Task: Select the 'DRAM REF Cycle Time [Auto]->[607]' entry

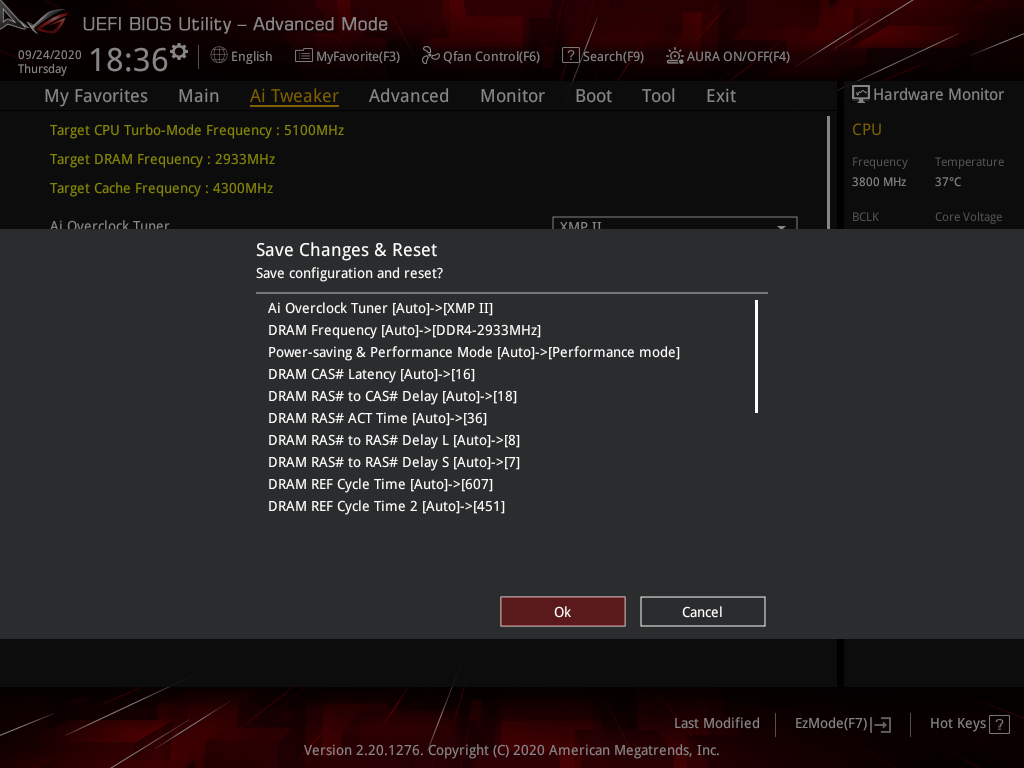Action: pos(380,485)
